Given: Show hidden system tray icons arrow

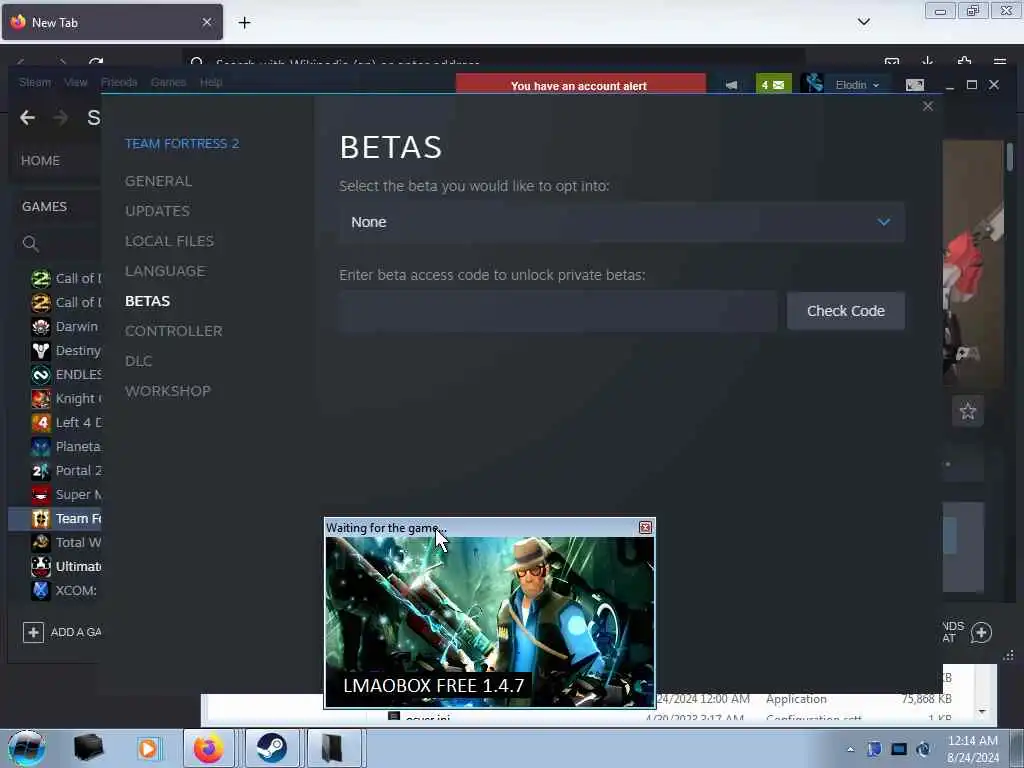Looking at the screenshot, I should click(850, 749).
